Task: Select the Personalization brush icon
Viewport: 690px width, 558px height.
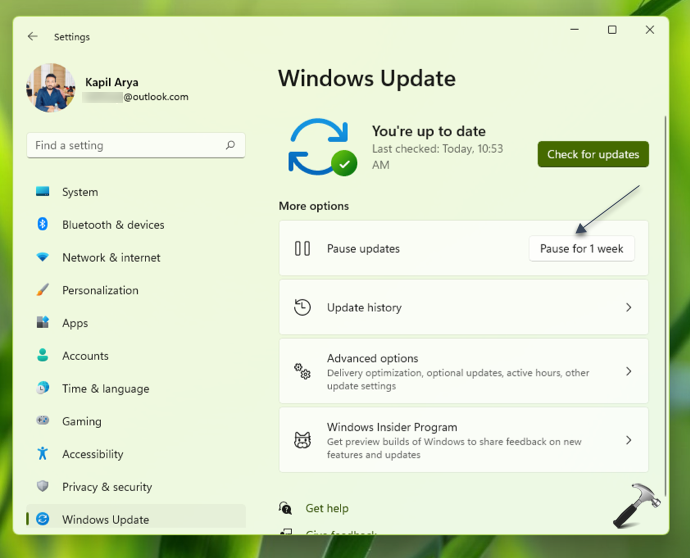Action: [43, 290]
